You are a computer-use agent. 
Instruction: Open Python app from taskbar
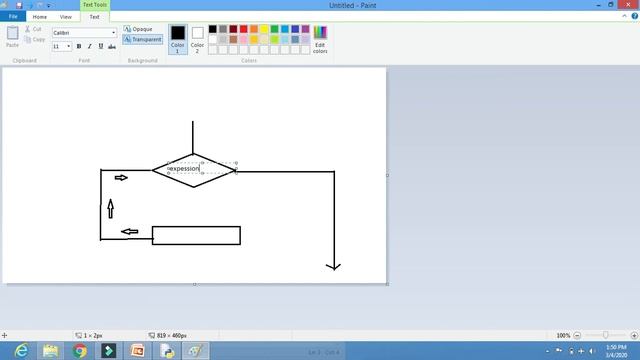pos(167,351)
